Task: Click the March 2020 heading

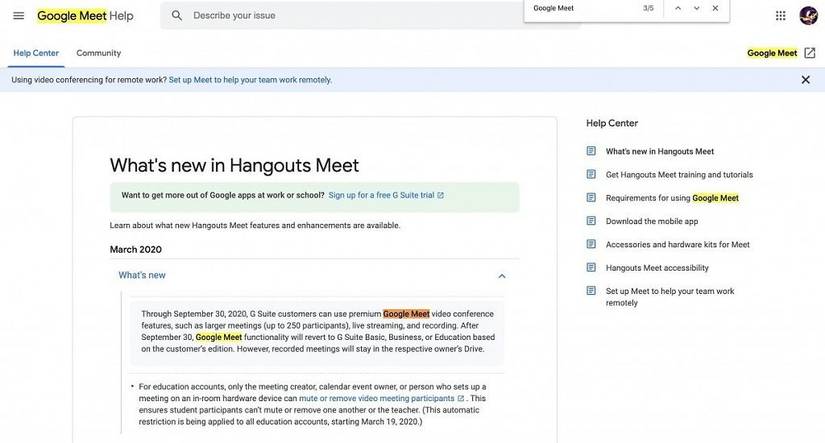Action: [136, 249]
